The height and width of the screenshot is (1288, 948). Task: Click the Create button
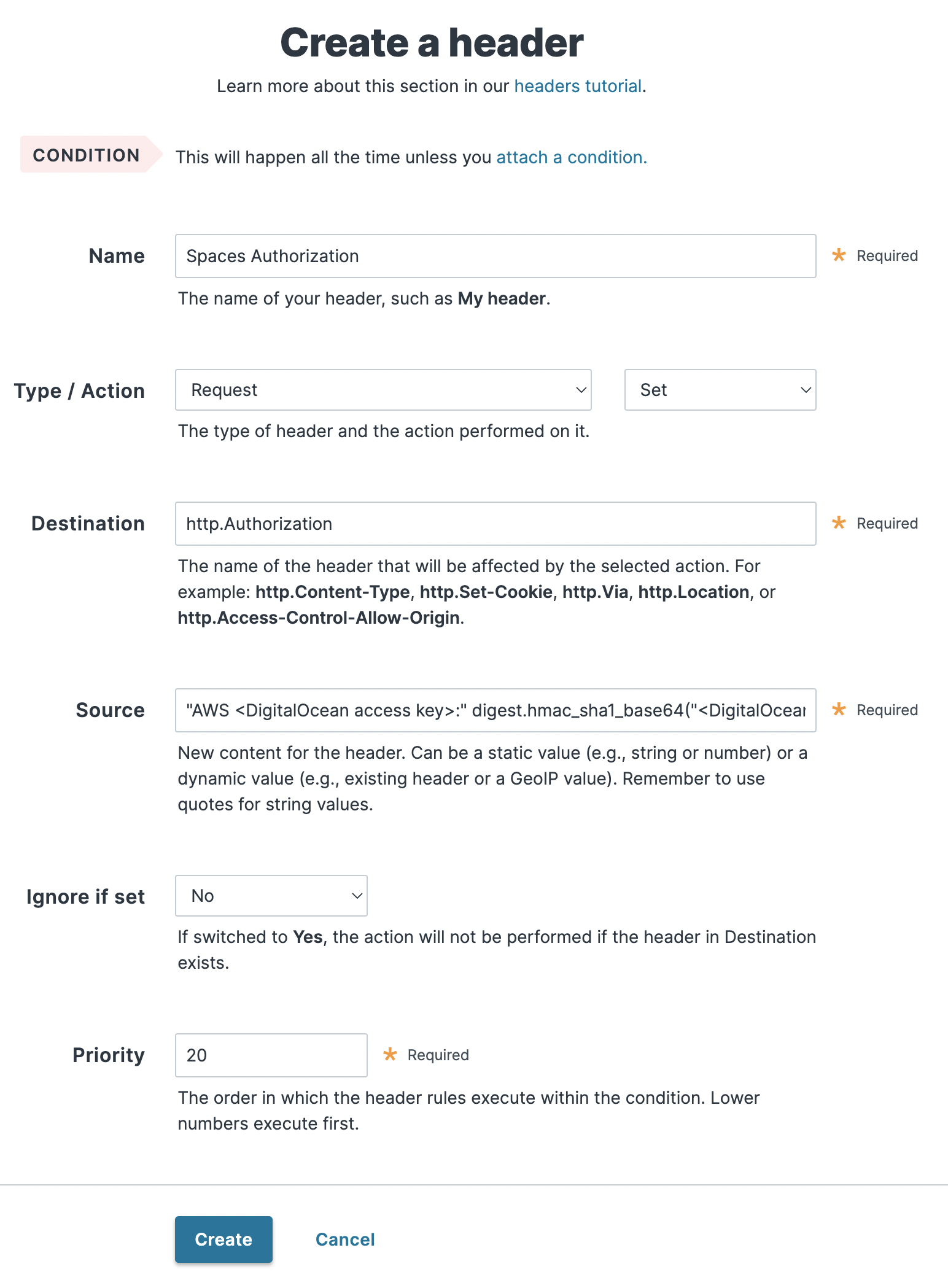click(x=223, y=1239)
